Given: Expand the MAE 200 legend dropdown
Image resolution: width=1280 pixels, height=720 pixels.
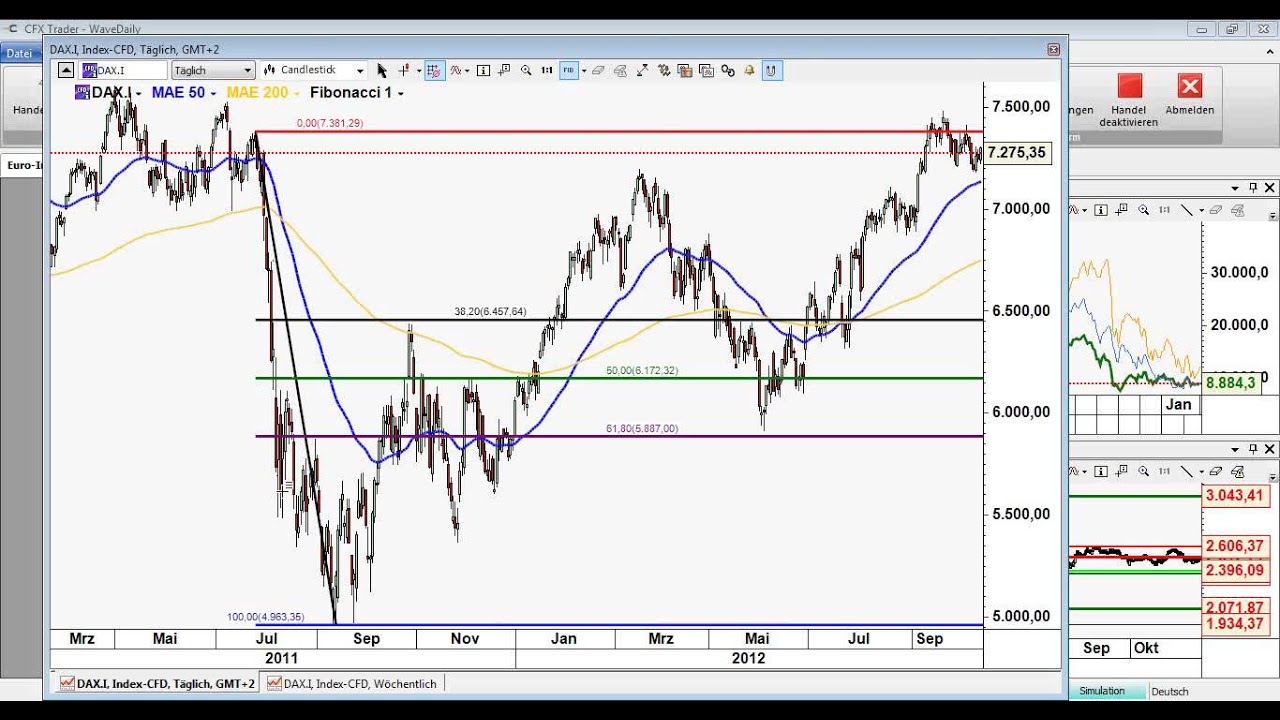Looking at the screenshot, I should [x=297, y=93].
